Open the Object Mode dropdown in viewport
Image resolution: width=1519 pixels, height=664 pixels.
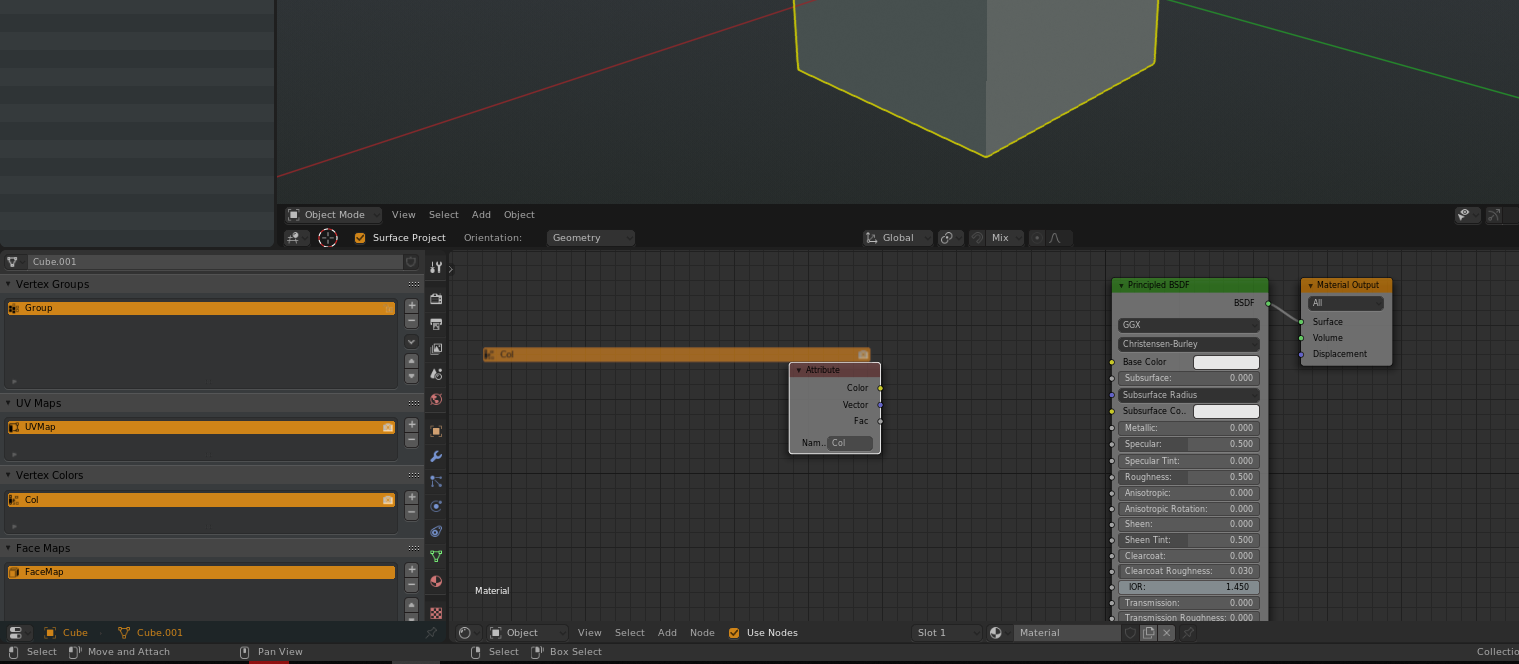tap(334, 215)
